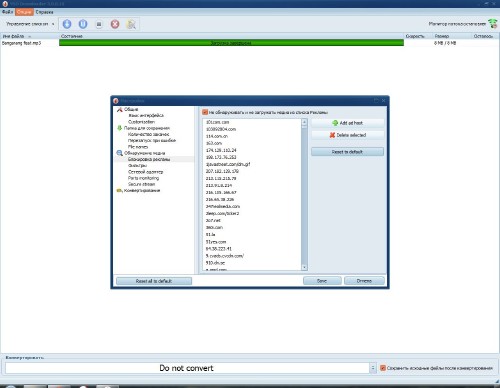
Task: Select the Customization tree item
Action: [x=141, y=122]
